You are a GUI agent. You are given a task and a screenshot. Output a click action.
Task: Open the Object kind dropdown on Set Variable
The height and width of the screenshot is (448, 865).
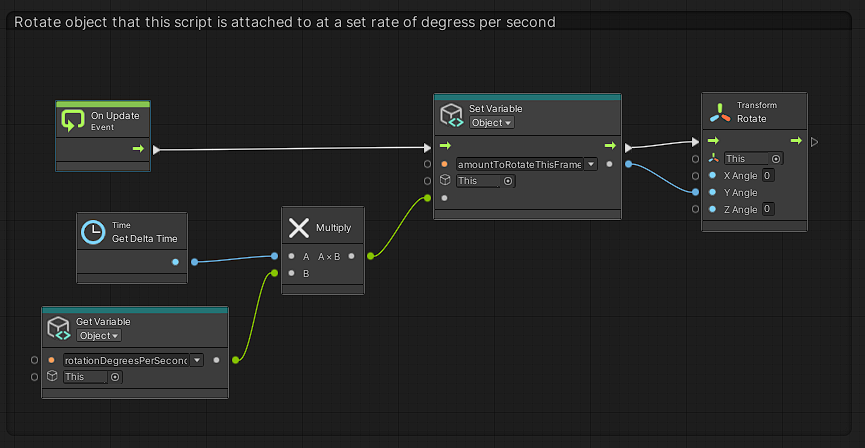[x=491, y=123]
